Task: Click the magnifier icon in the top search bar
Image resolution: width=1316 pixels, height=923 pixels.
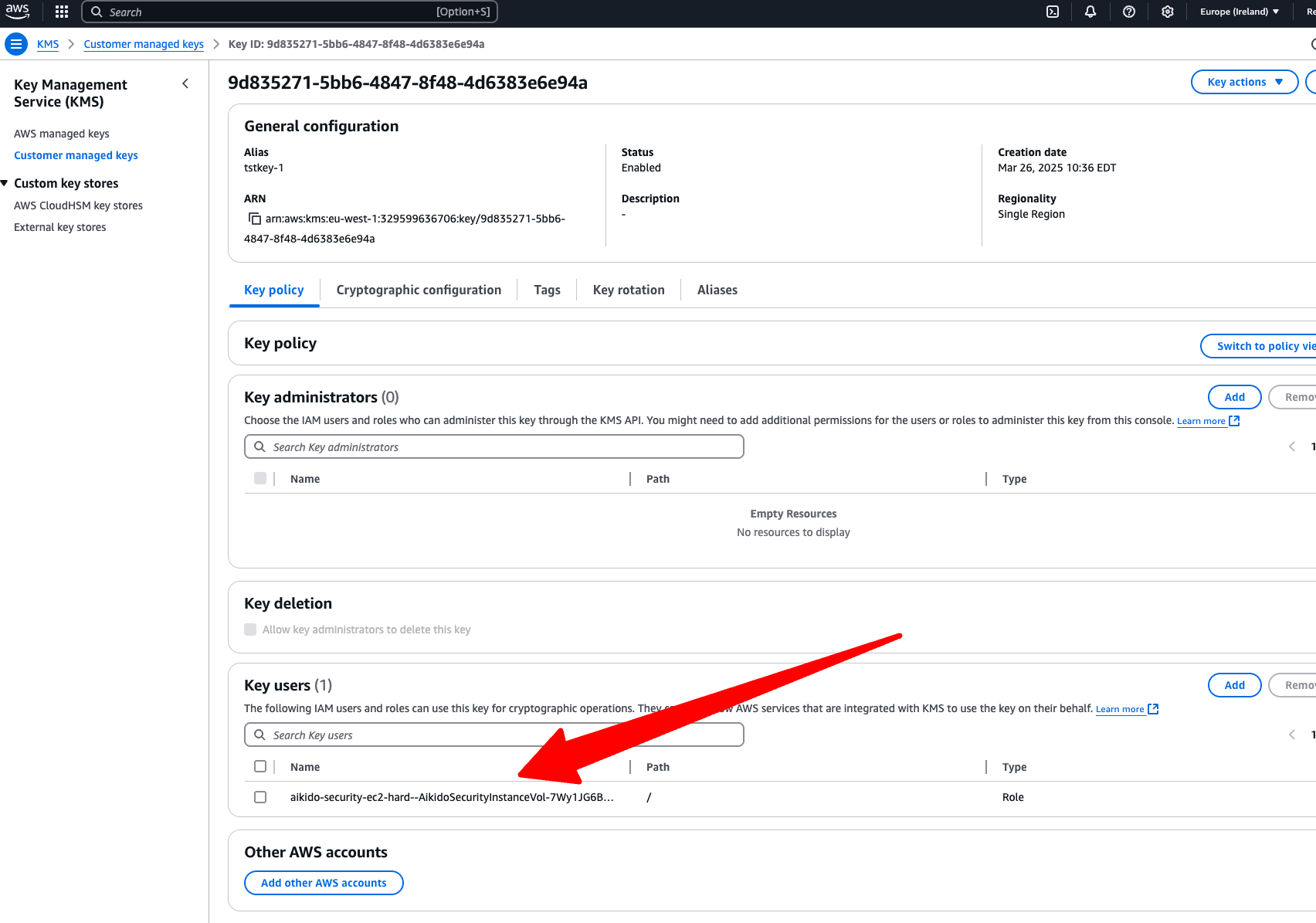Action: click(97, 12)
